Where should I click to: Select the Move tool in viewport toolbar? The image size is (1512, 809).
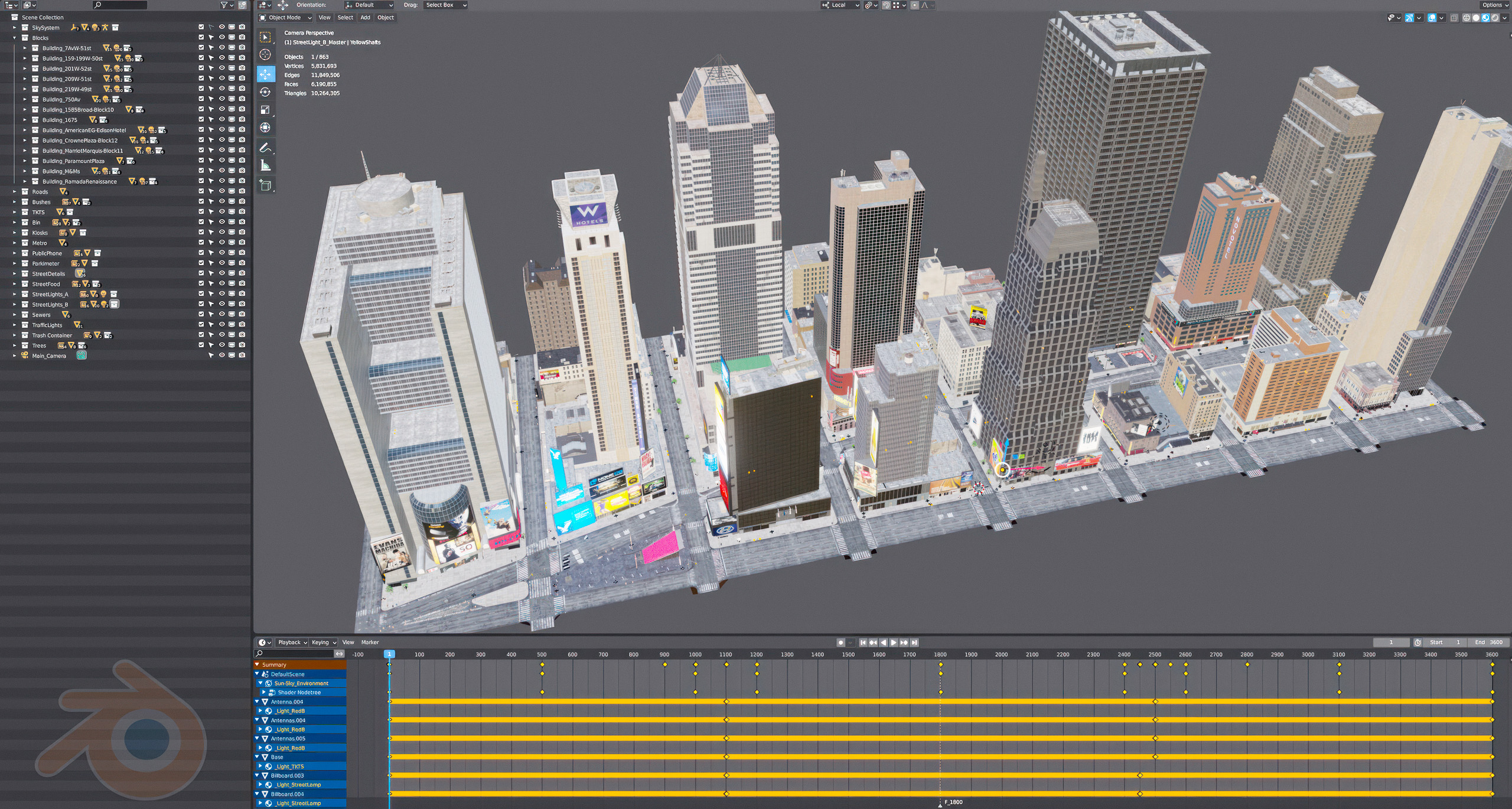pos(266,74)
